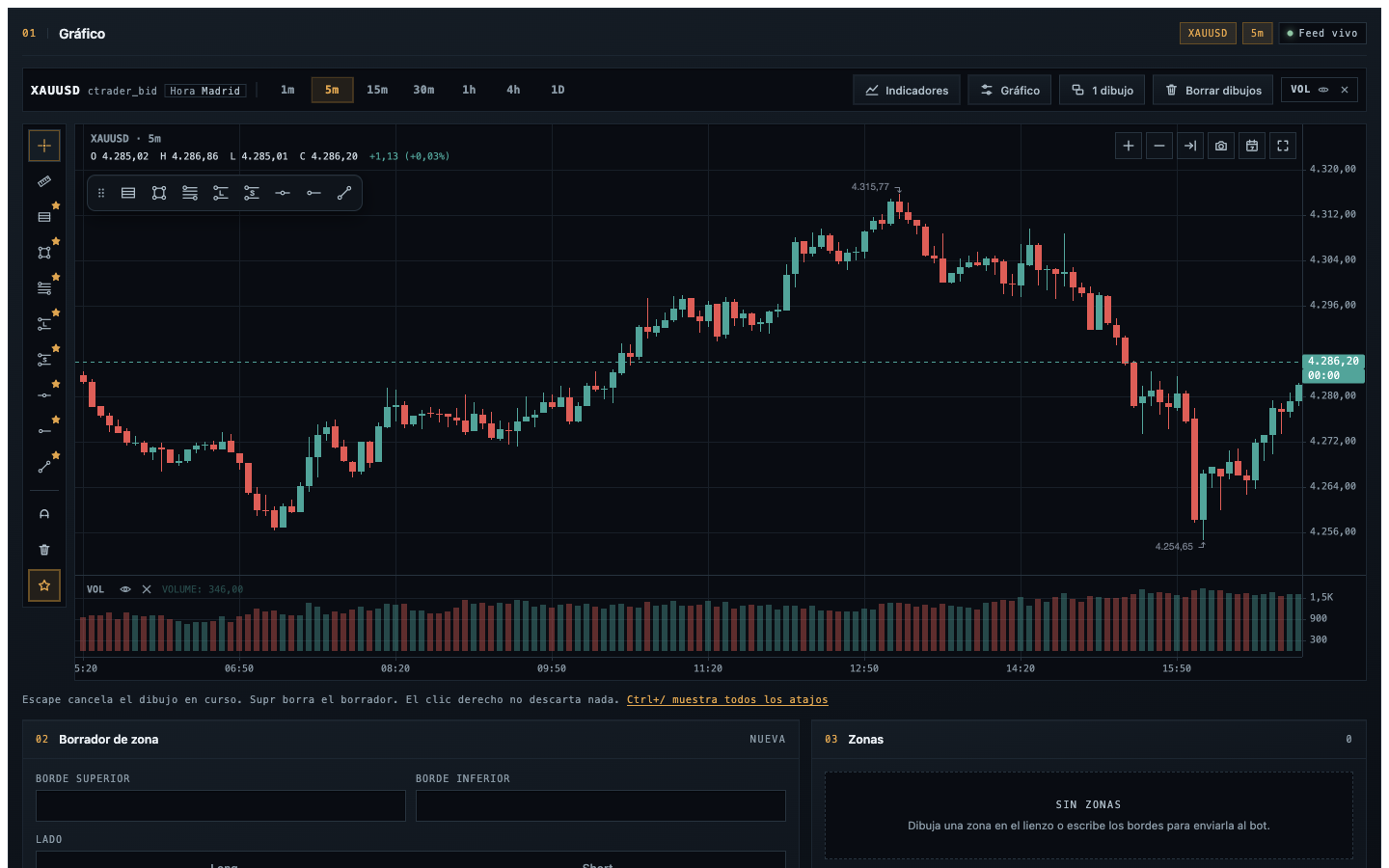
Task: Select the trend line tool in floating toolbar
Action: [x=344, y=193]
